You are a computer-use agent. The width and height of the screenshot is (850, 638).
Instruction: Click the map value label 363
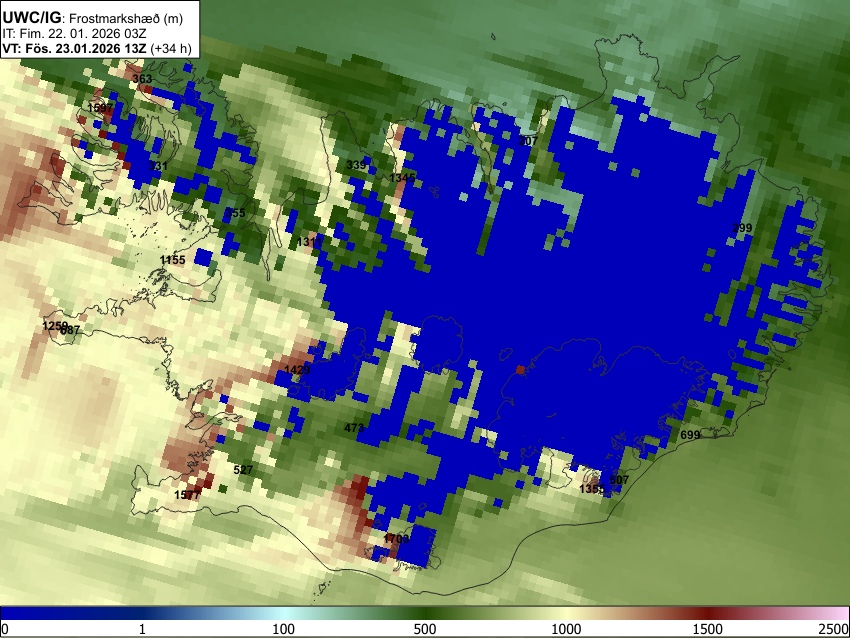(142, 79)
